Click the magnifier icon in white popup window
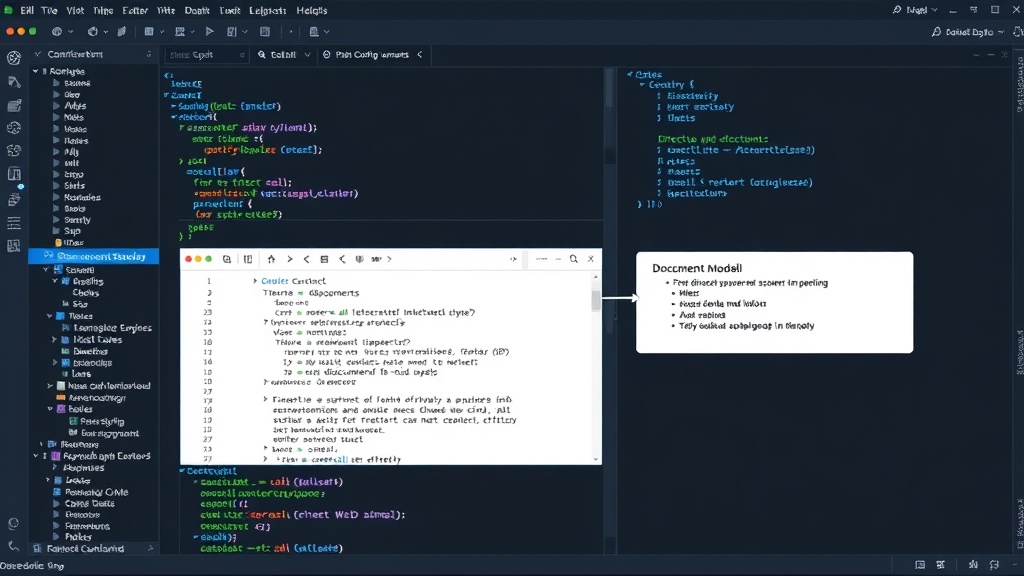The image size is (1024, 576). tap(573, 259)
